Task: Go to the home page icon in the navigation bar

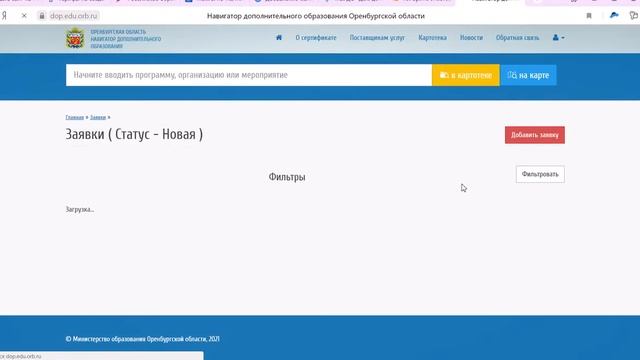Action: click(x=279, y=38)
